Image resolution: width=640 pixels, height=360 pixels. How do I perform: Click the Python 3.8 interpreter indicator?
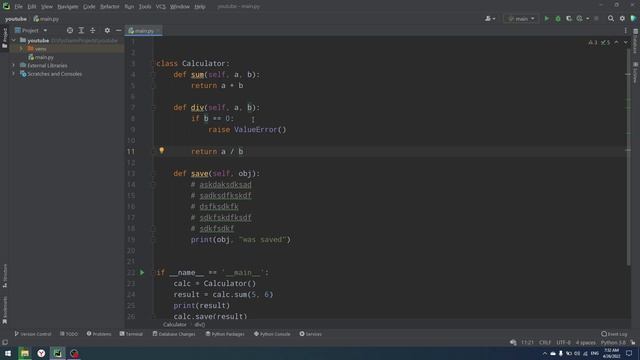pyautogui.click(x=613, y=342)
